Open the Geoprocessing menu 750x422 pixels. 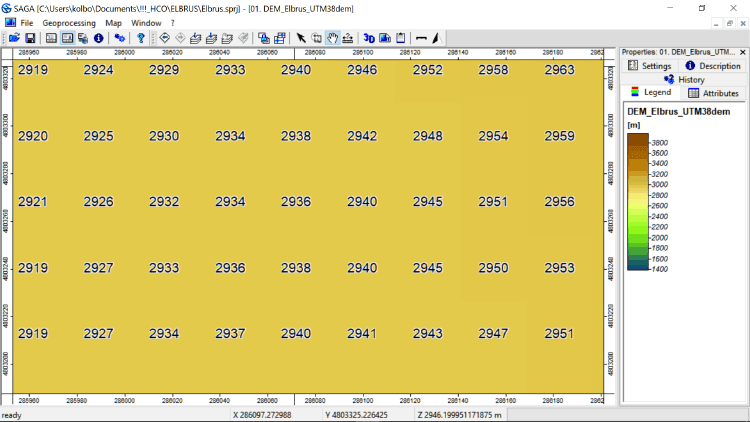(69, 22)
